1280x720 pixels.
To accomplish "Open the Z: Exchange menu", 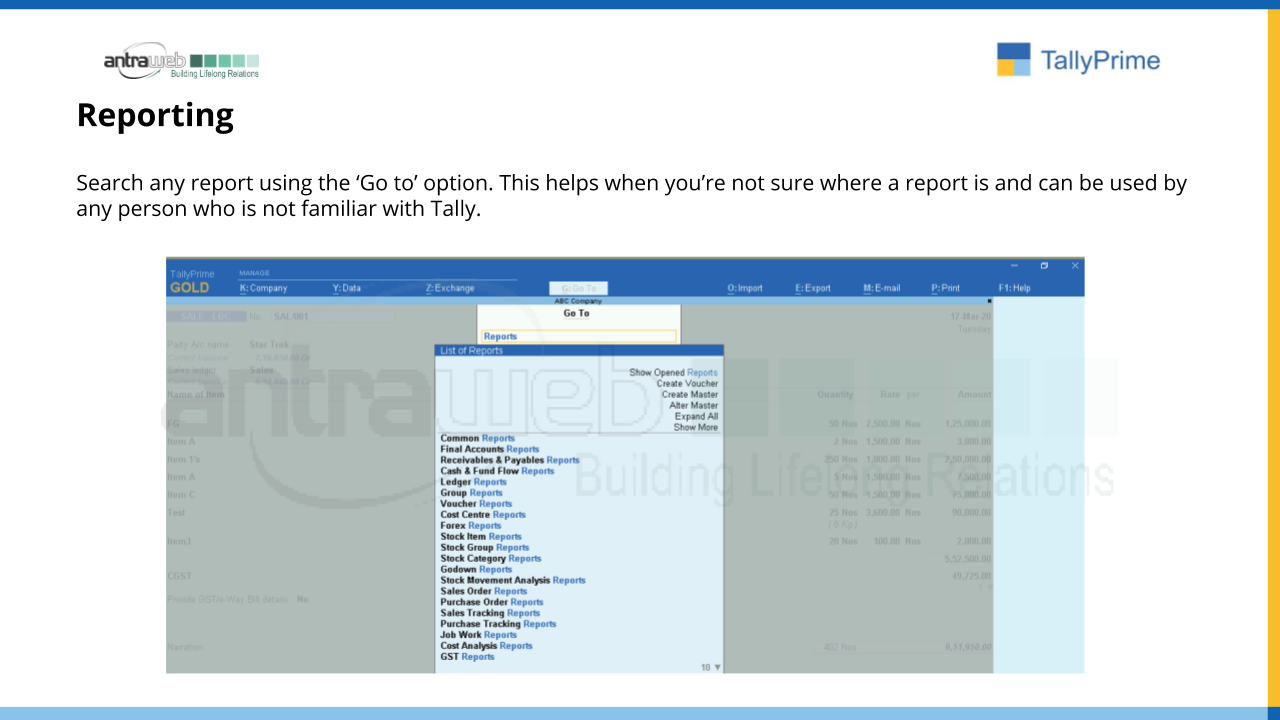I will [x=450, y=288].
